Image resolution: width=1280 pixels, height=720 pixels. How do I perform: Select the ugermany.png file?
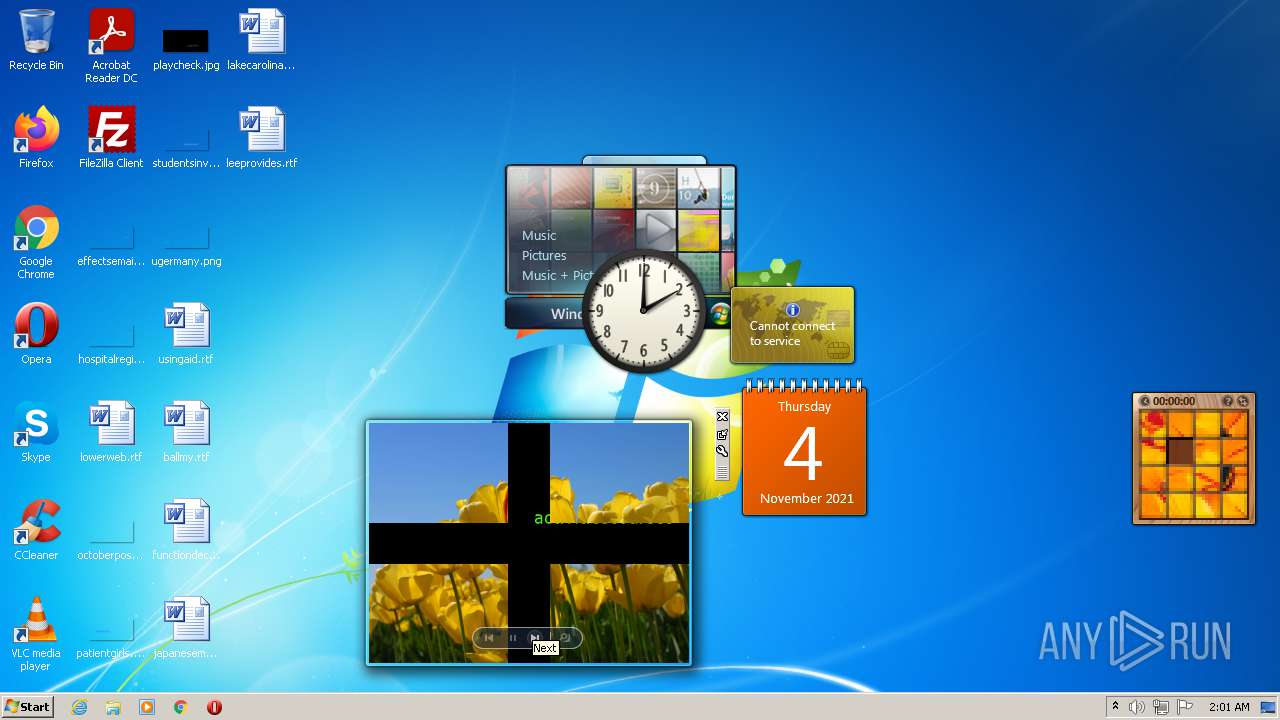click(186, 247)
